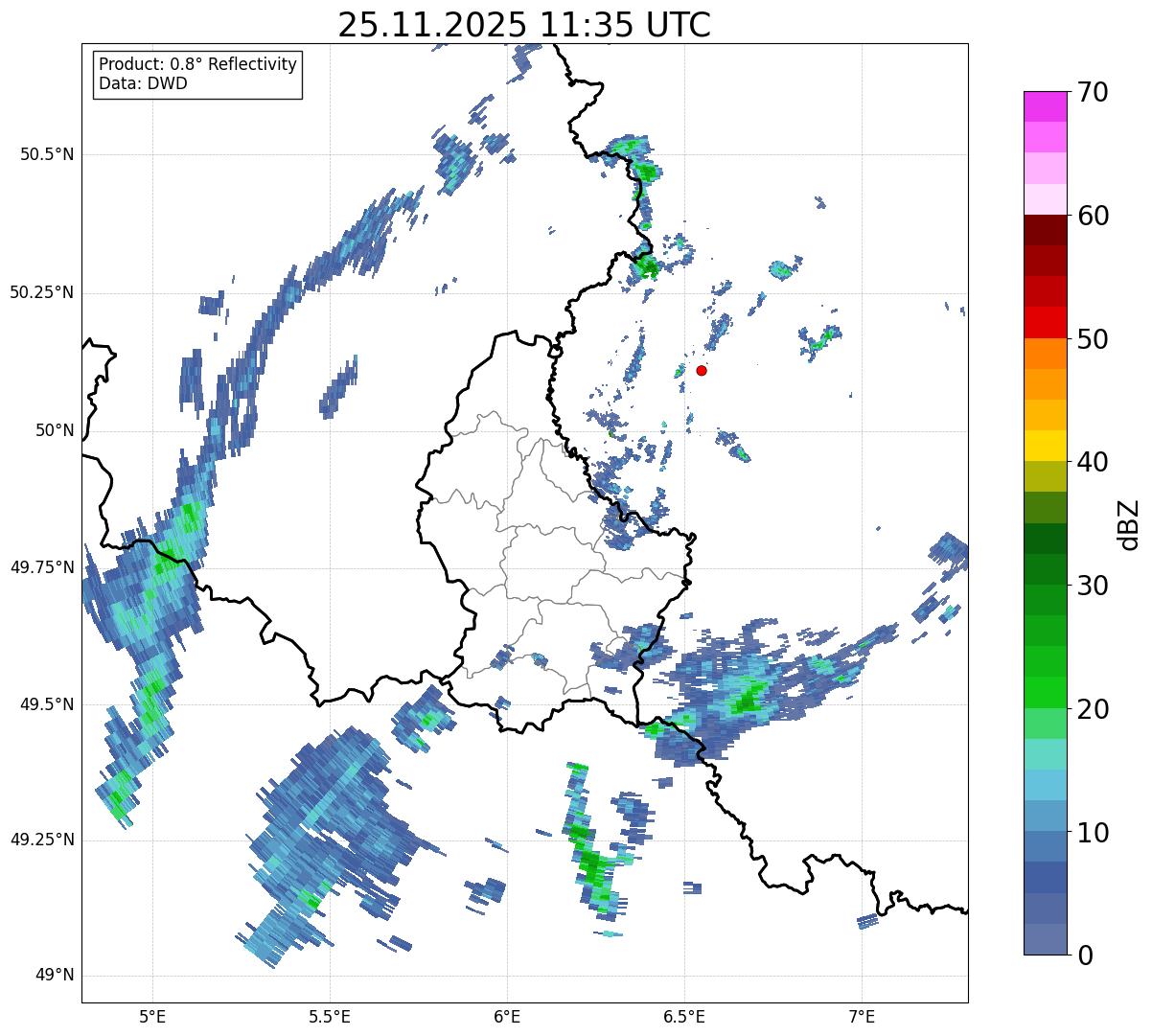Viewport: 1152px width, 1036px height.
Task: Select the topmost magenta colorbar segment
Action: 1045,106
